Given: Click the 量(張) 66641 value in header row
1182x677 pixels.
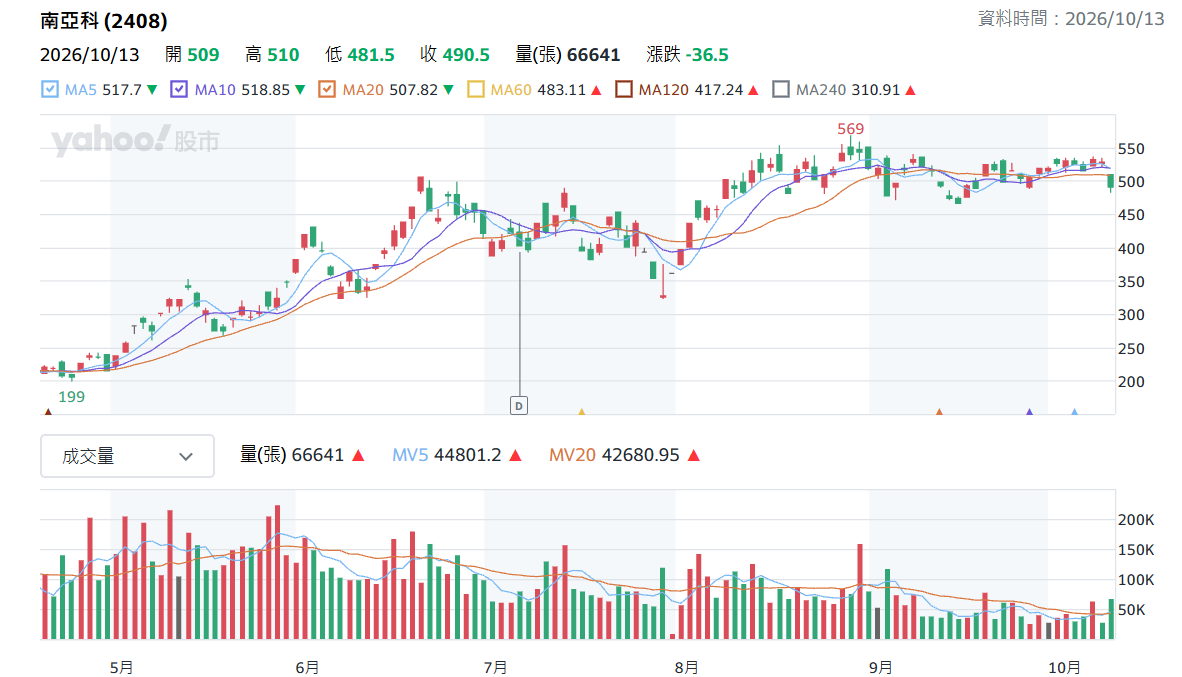Looking at the screenshot, I should 568,55.
